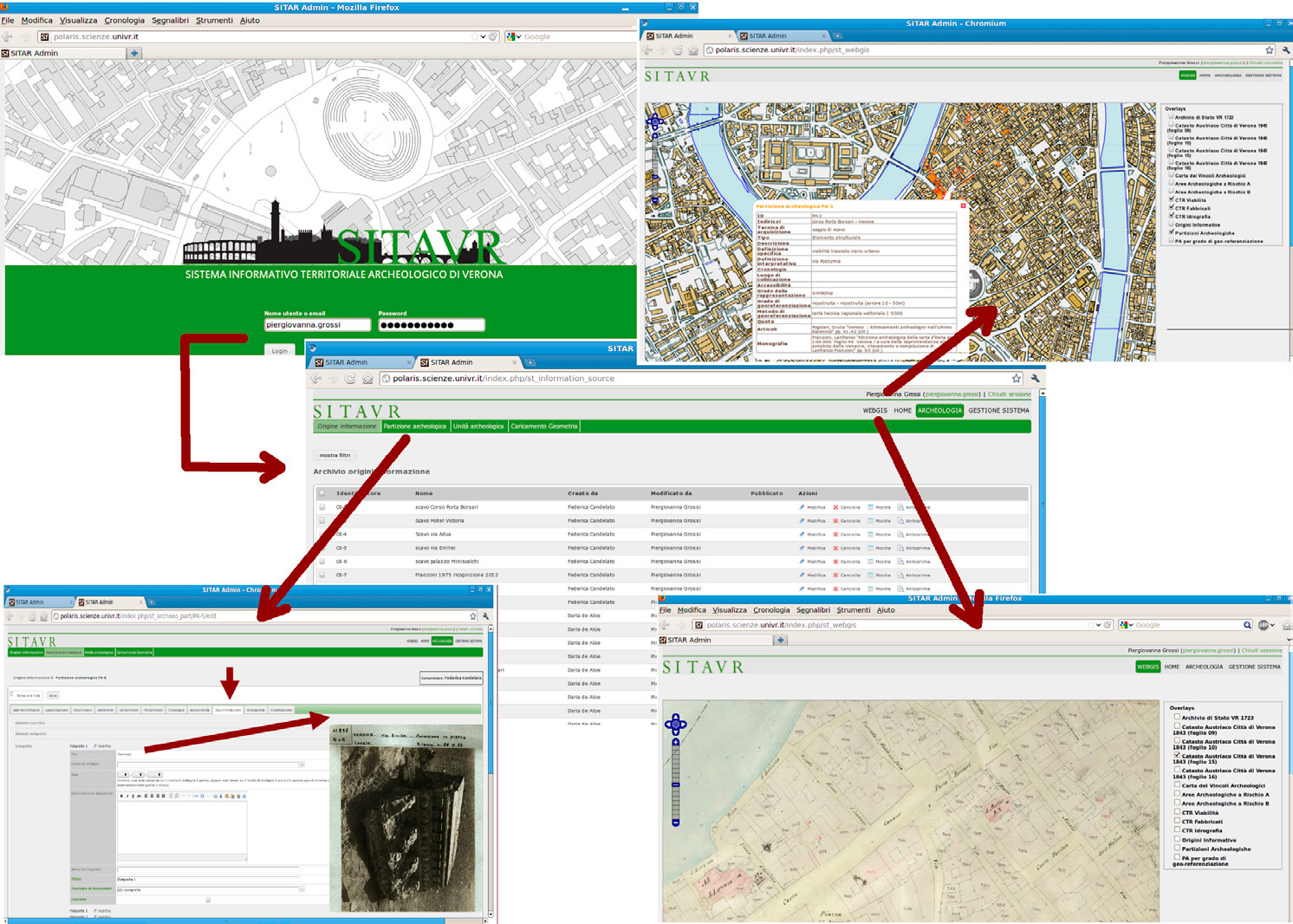Click the Modifica pencil icon for scavo Corso Porta Borsari
This screenshot has height=924, width=1293.
(x=802, y=507)
